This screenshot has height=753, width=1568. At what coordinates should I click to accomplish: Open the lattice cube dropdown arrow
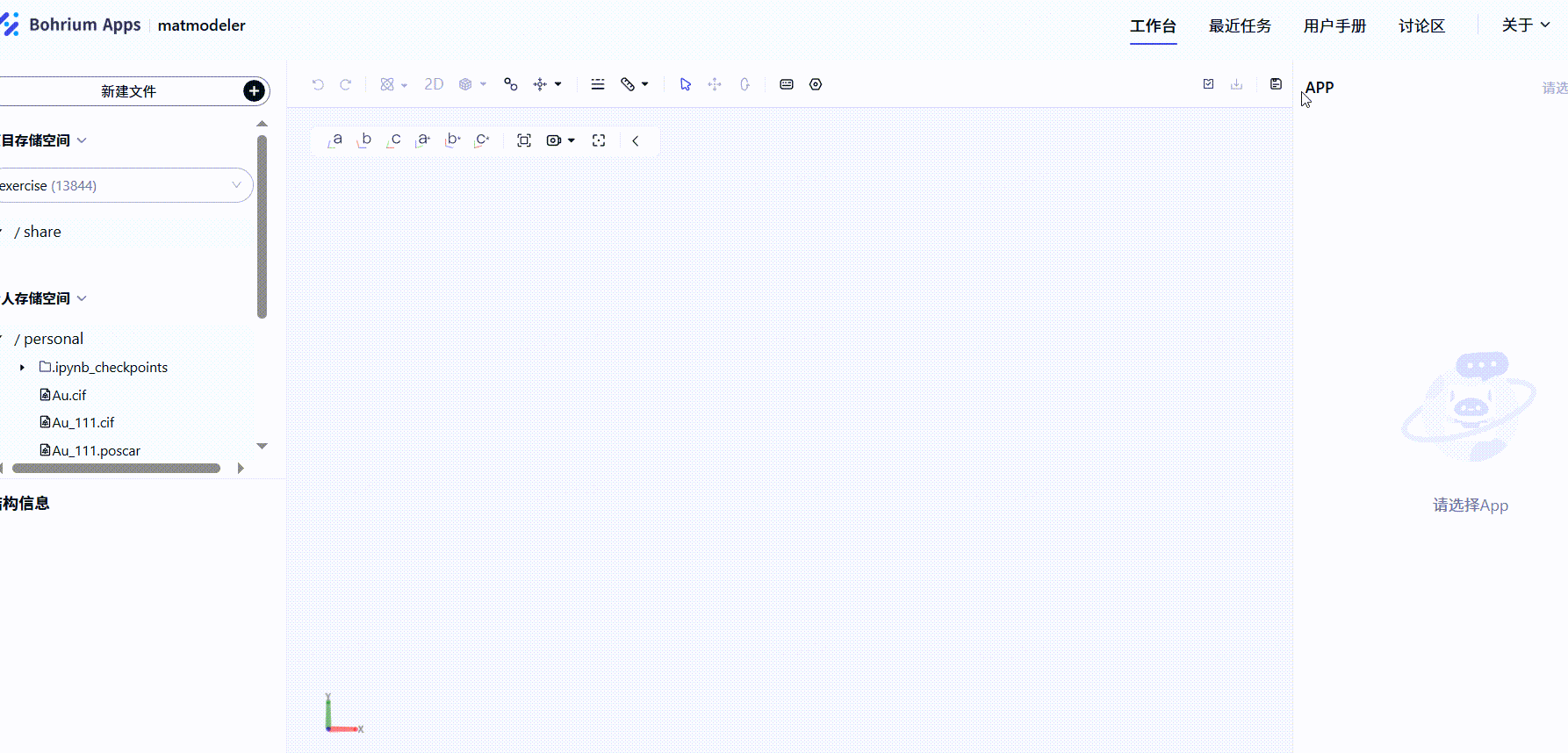click(x=483, y=85)
